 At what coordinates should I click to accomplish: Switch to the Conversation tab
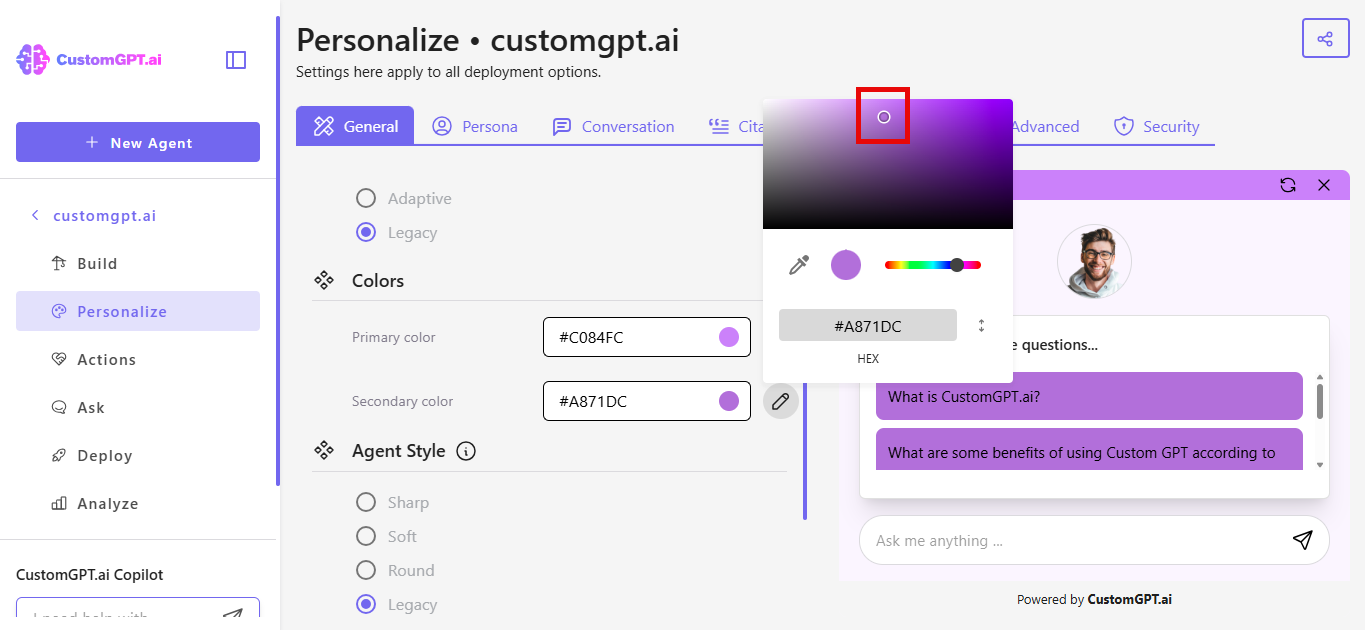coord(613,126)
